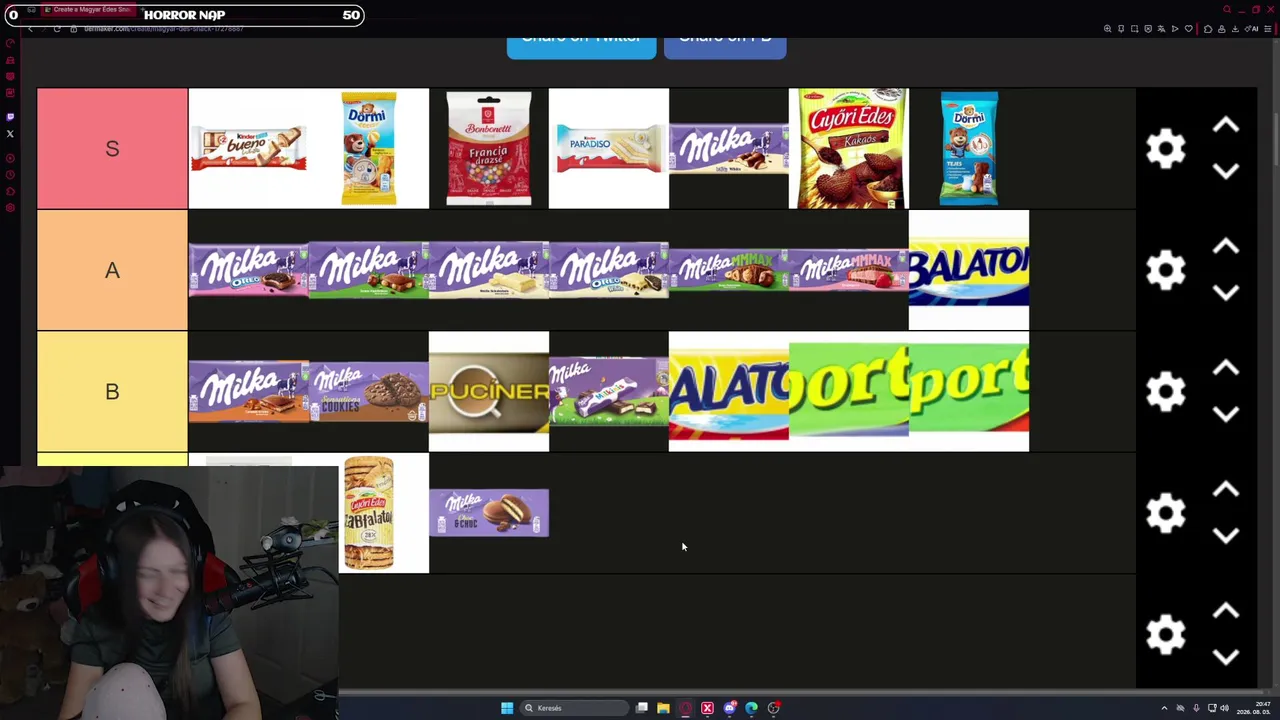1280x720 pixels.
Task: Select the Bonbonetti Francia drazsé image
Action: (489, 148)
